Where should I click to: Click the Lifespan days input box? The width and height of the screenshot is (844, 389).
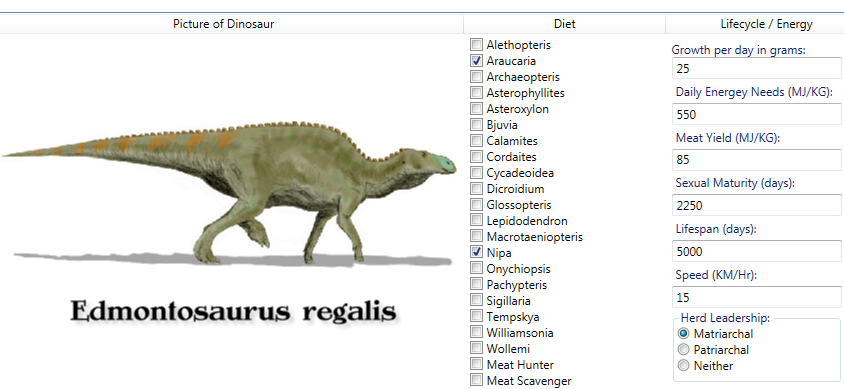[757, 251]
